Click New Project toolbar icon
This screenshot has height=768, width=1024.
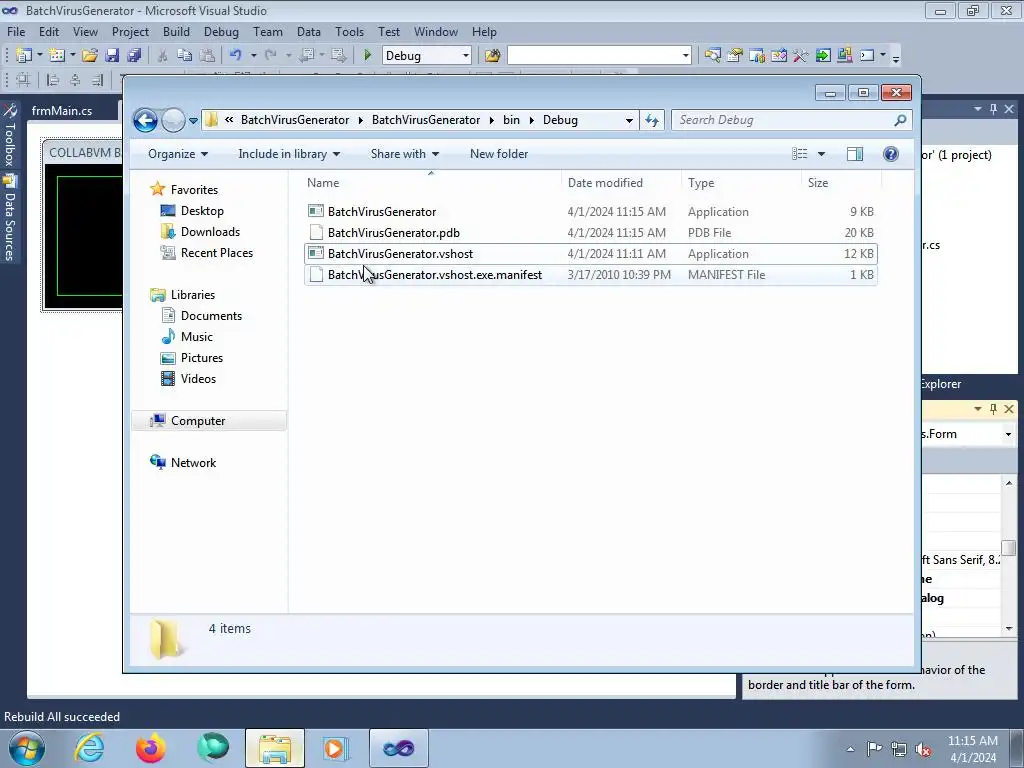click(24, 56)
